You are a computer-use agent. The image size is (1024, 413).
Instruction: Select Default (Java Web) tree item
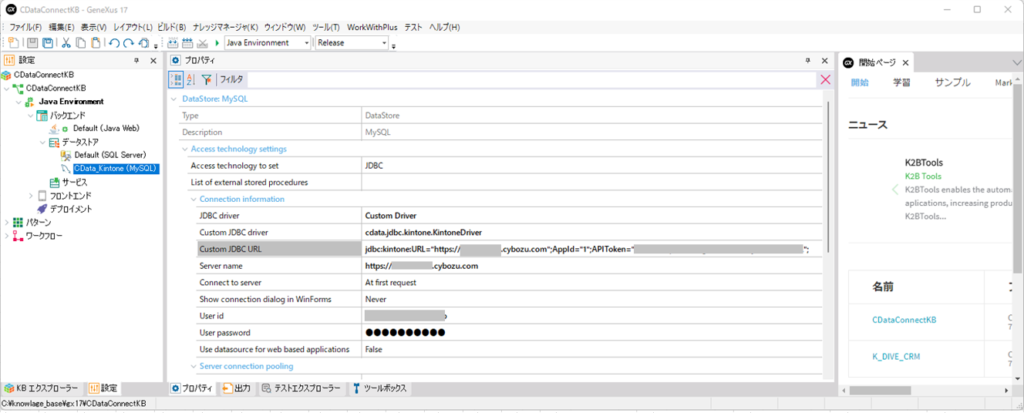[105, 129]
